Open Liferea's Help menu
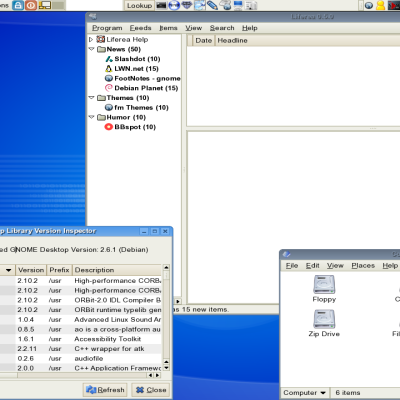This screenshot has width=400, height=400. click(x=250, y=28)
